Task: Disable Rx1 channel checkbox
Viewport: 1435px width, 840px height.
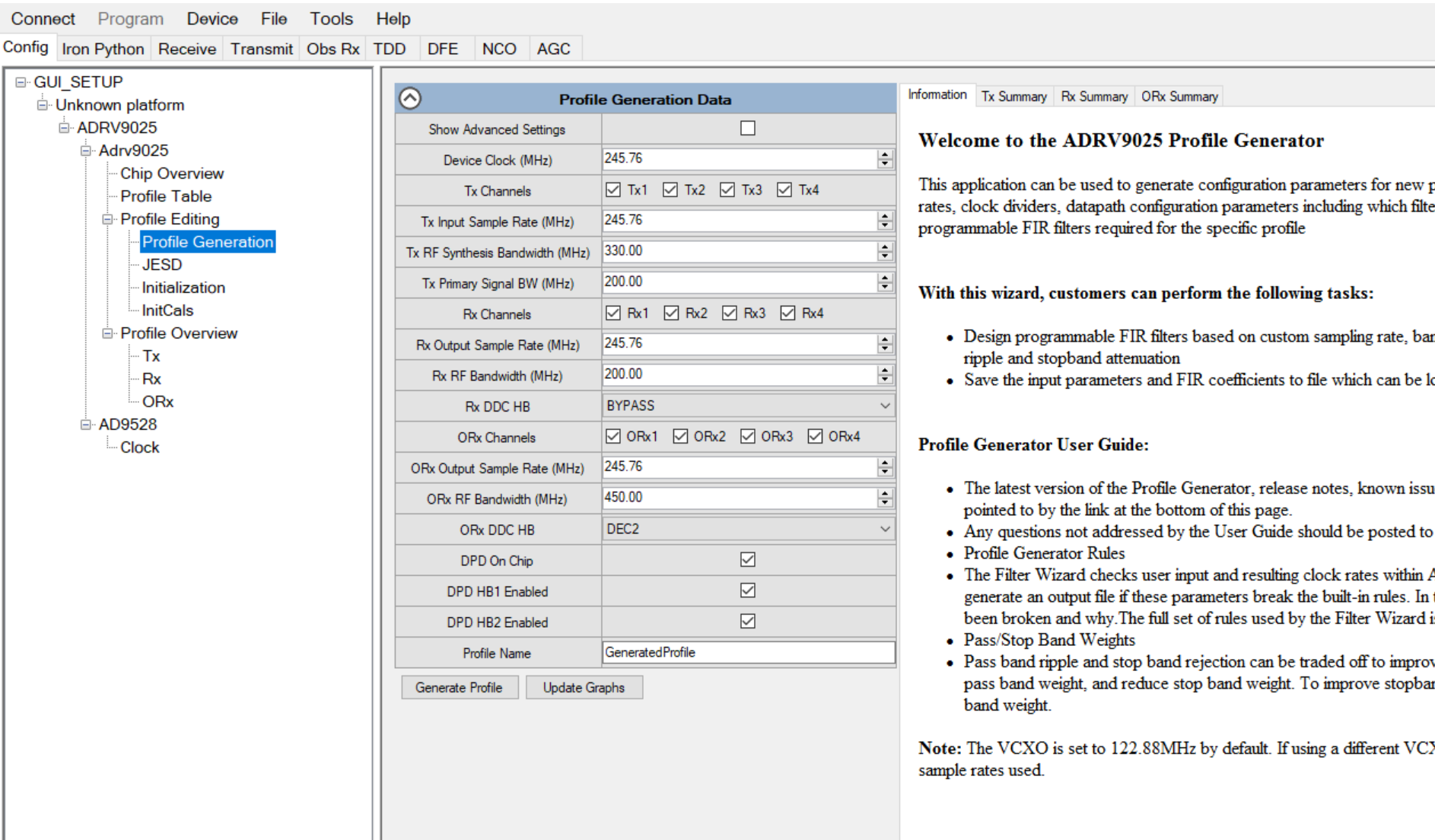Action: 613,313
